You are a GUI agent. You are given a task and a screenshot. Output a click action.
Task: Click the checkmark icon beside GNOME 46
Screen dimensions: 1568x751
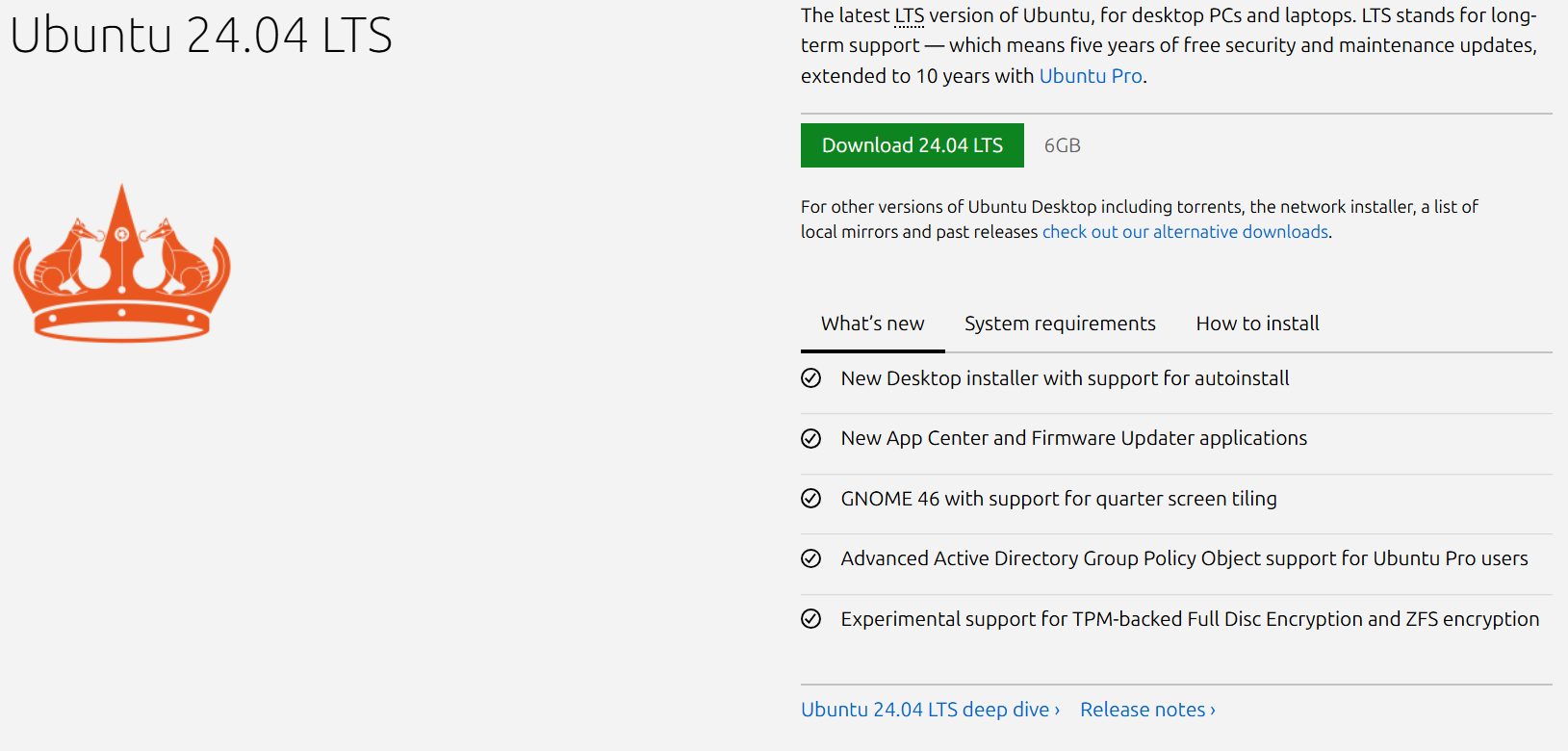pos(811,499)
